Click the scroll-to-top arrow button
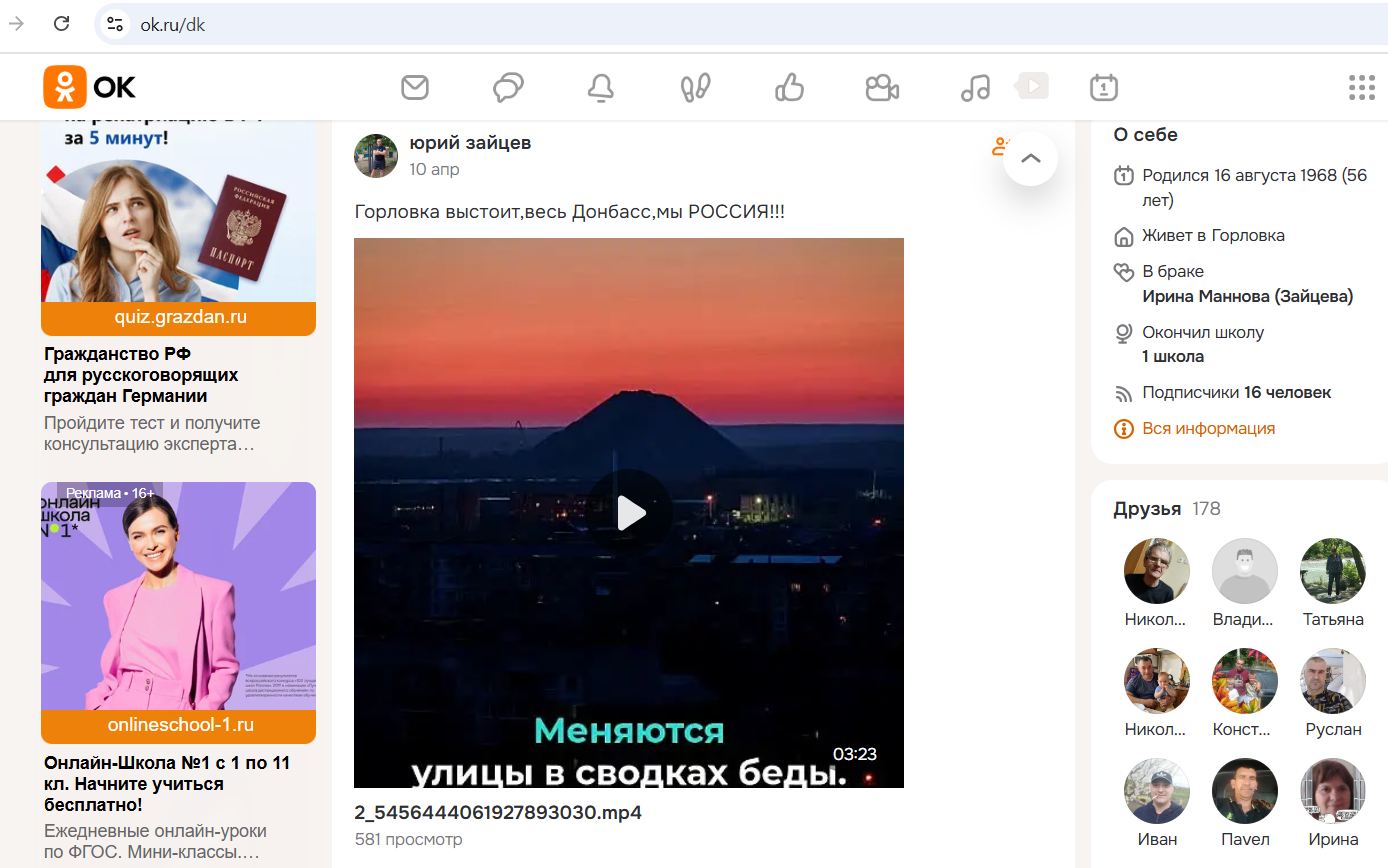 click(1031, 158)
